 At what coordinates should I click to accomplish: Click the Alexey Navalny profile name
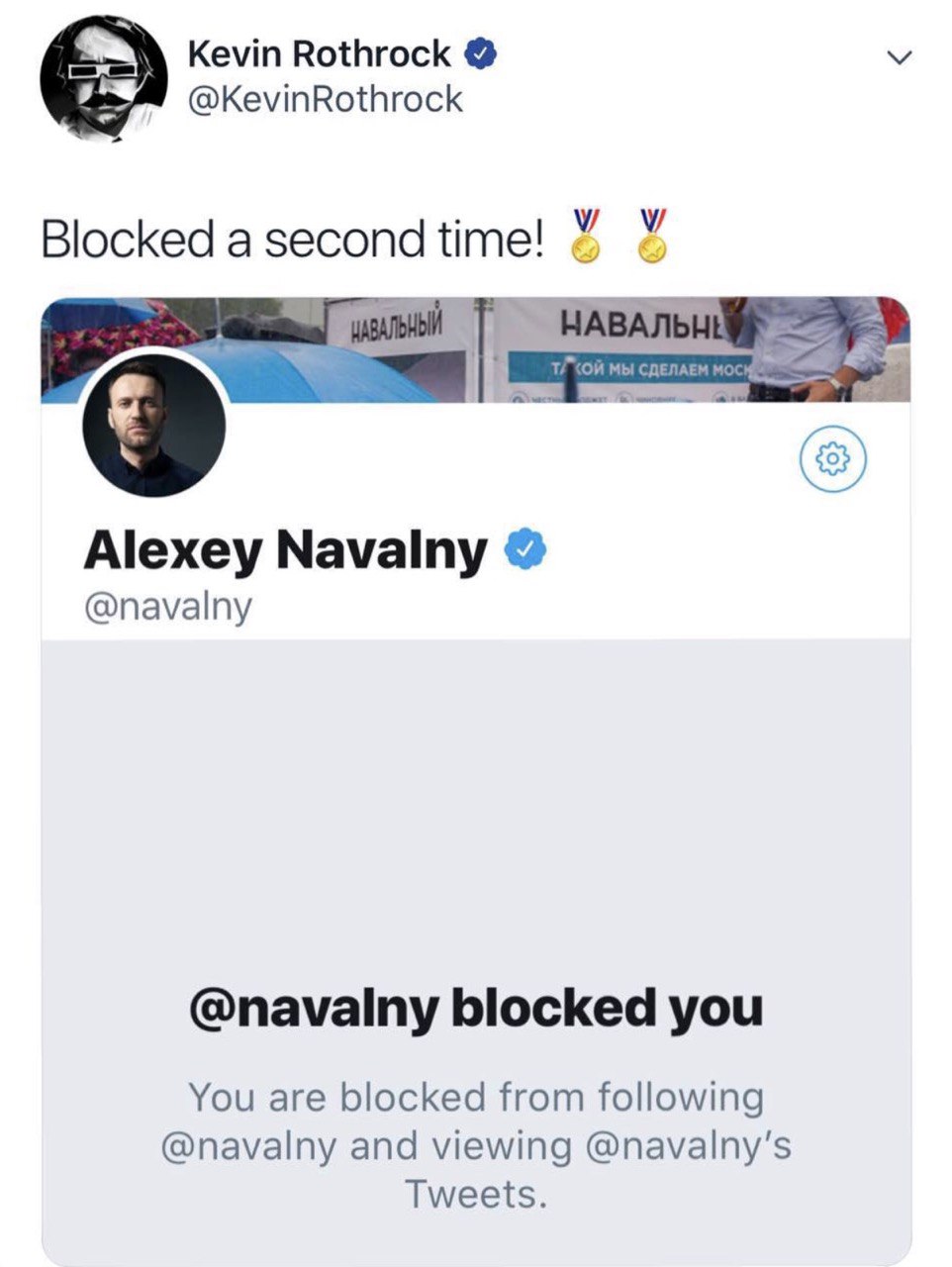(286, 549)
